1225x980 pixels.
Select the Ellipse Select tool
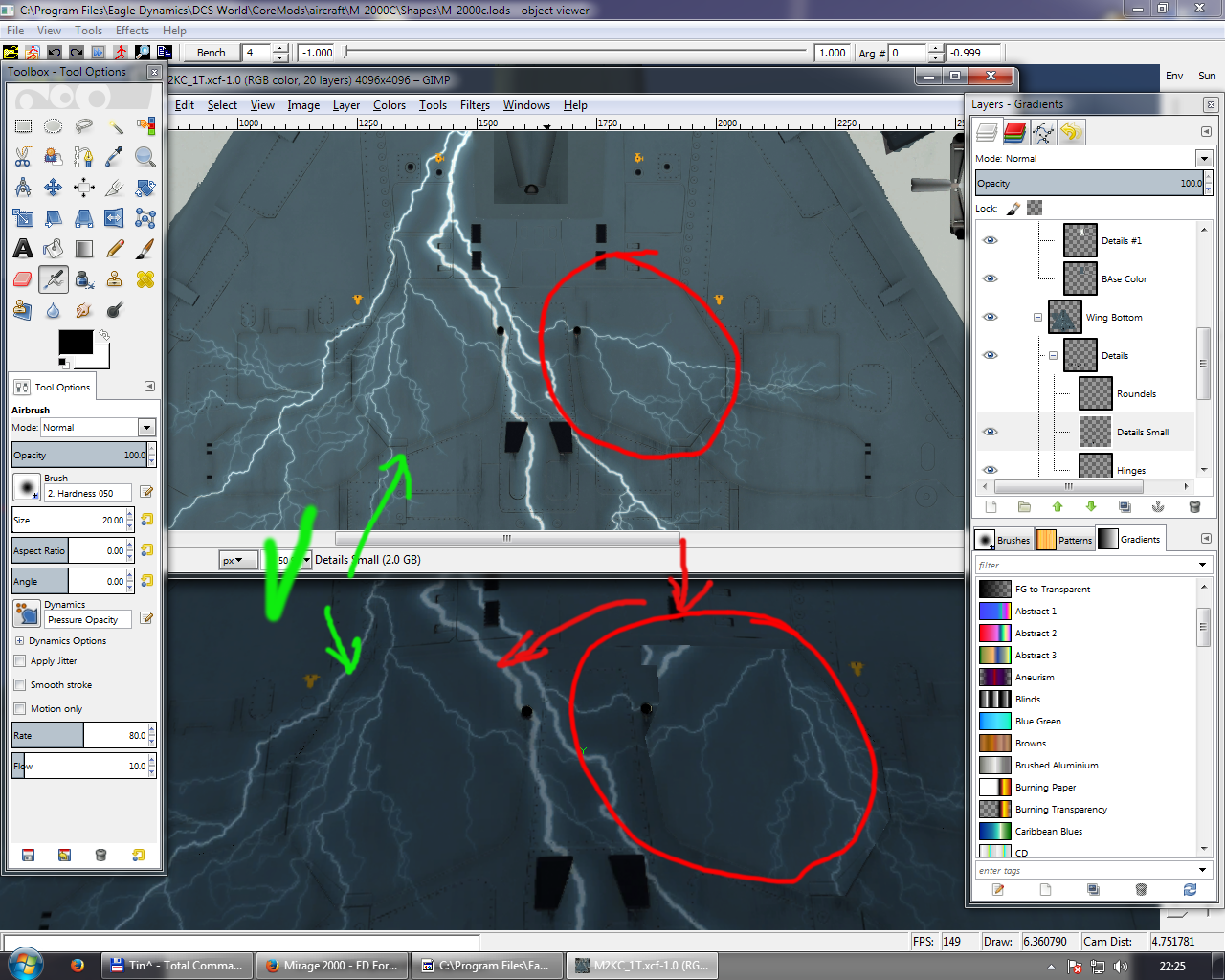[x=54, y=126]
